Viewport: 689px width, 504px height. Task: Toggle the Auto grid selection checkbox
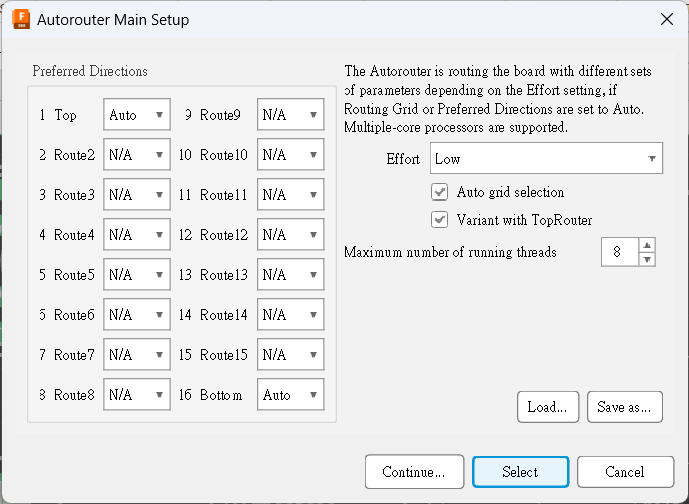[x=439, y=192]
